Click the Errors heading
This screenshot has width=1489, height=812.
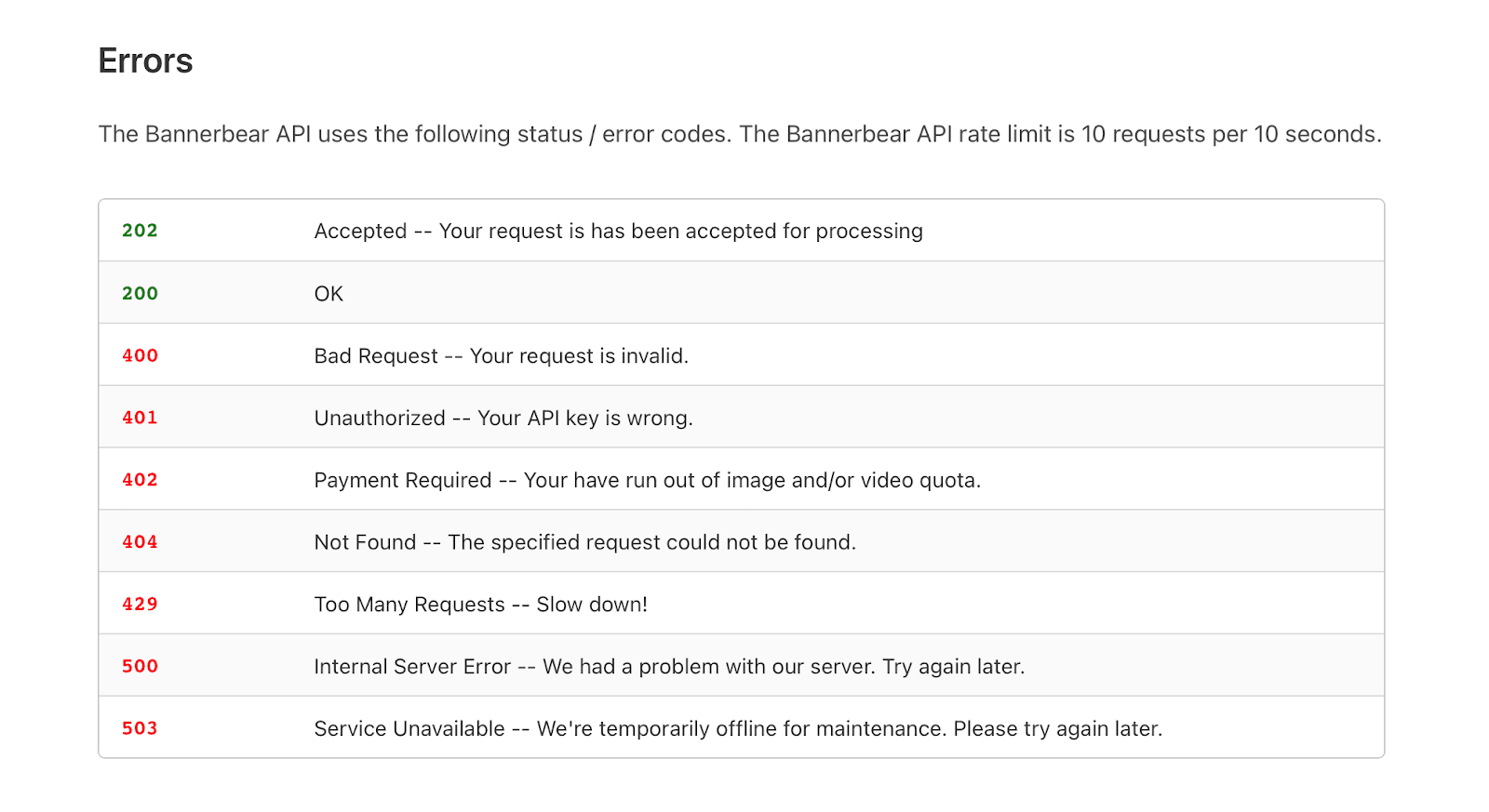point(145,61)
